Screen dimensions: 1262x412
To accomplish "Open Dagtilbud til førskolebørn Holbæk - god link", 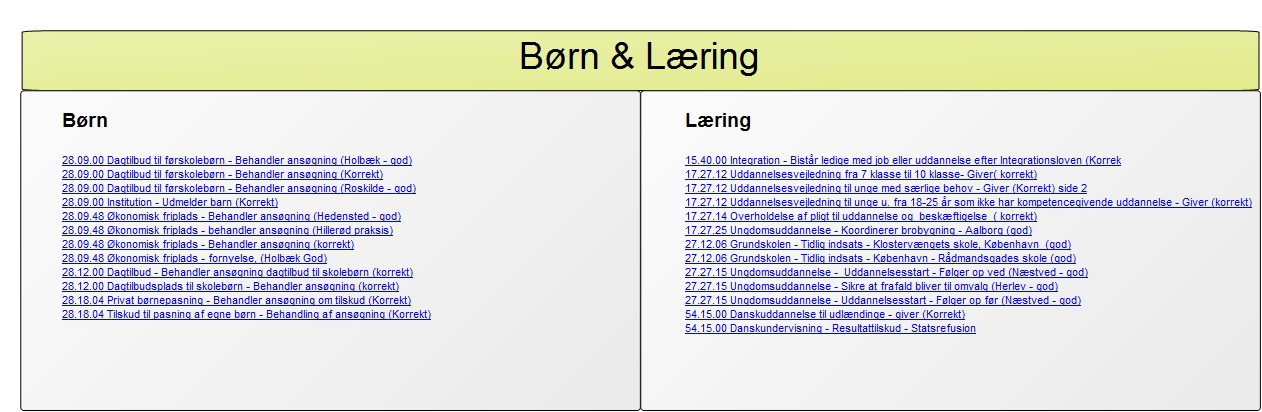I will [x=237, y=160].
